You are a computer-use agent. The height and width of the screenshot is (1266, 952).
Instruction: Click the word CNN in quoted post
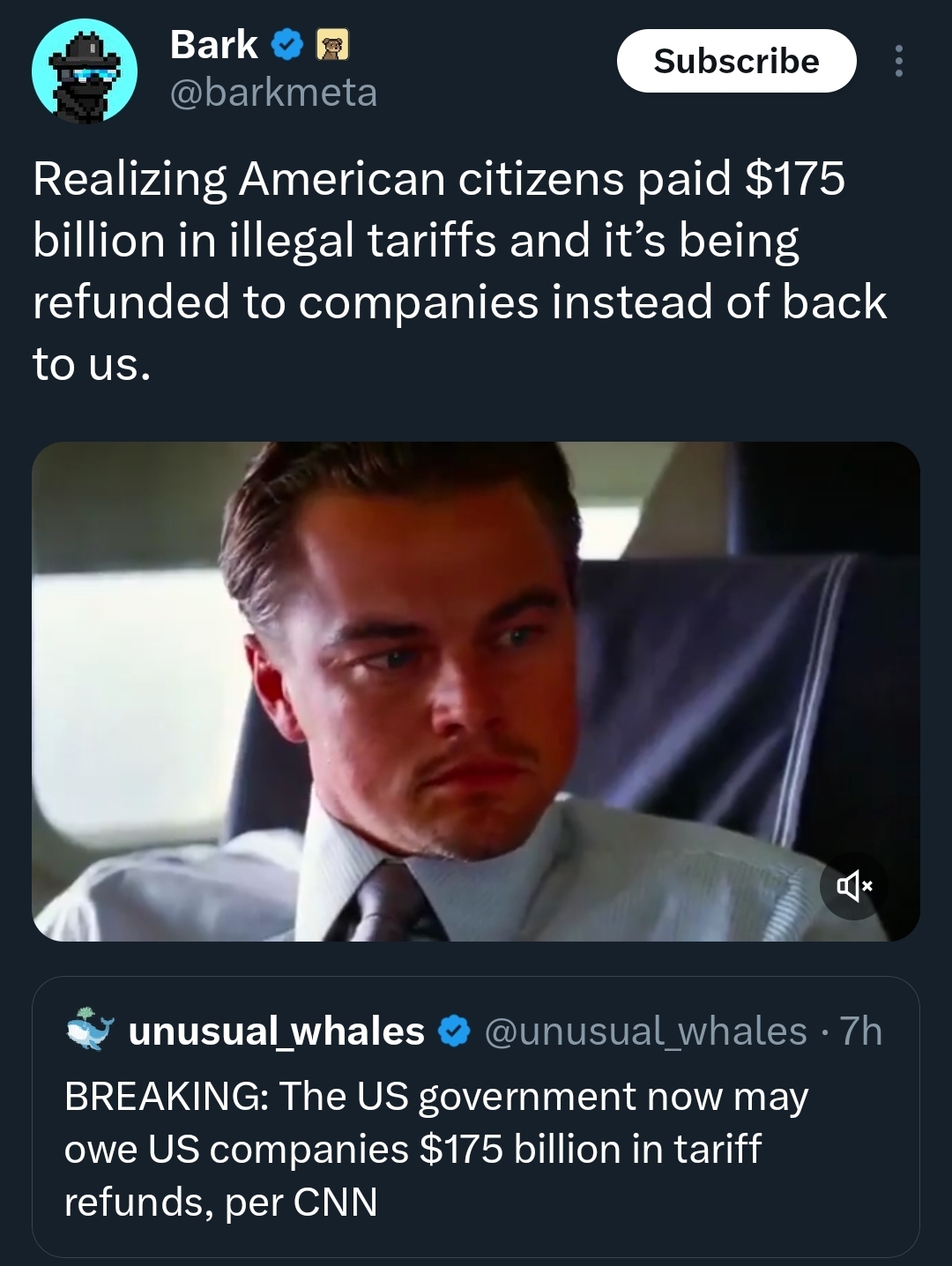point(335,1202)
